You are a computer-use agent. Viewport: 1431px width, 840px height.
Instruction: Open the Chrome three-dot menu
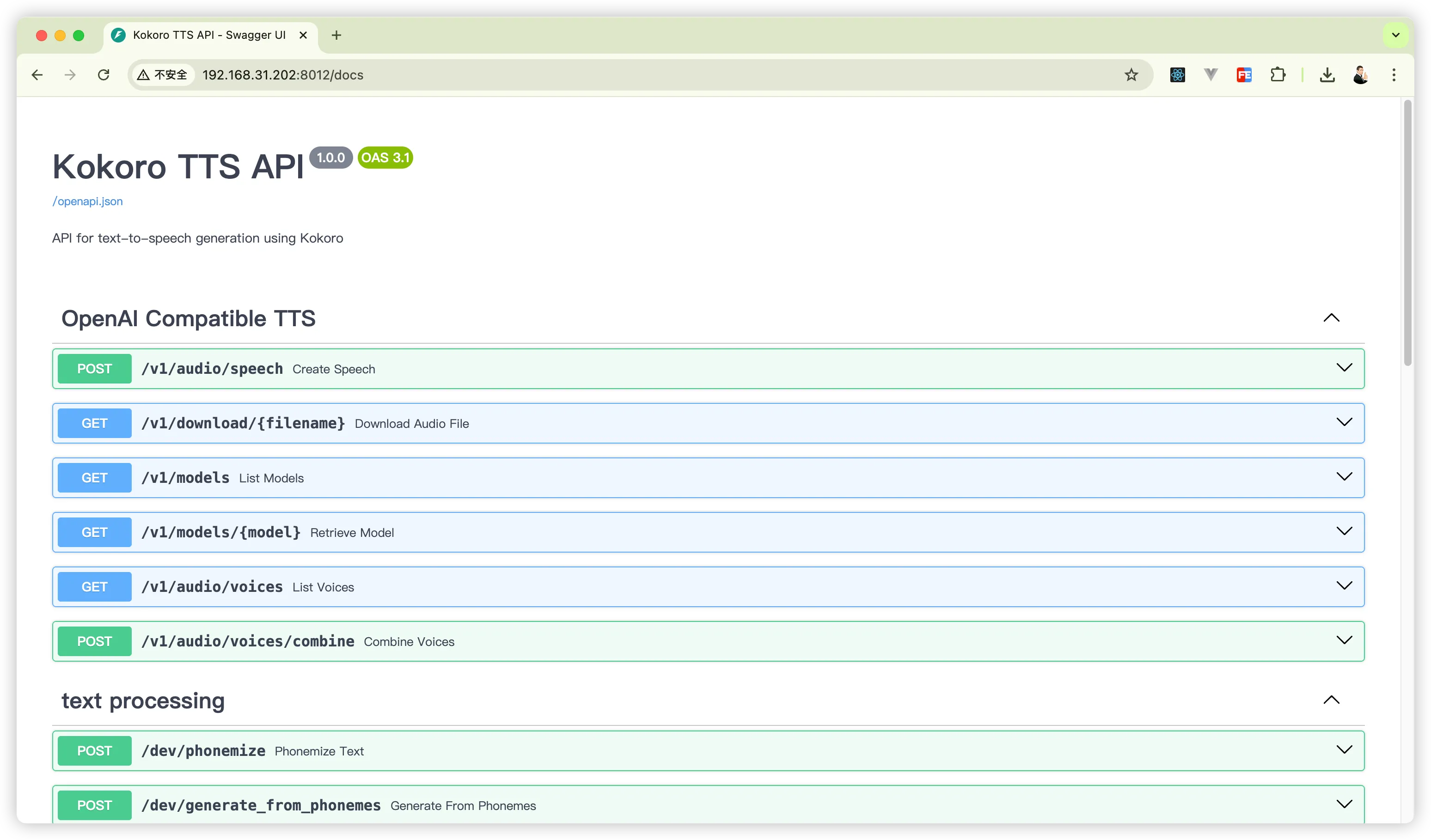pyautogui.click(x=1394, y=75)
